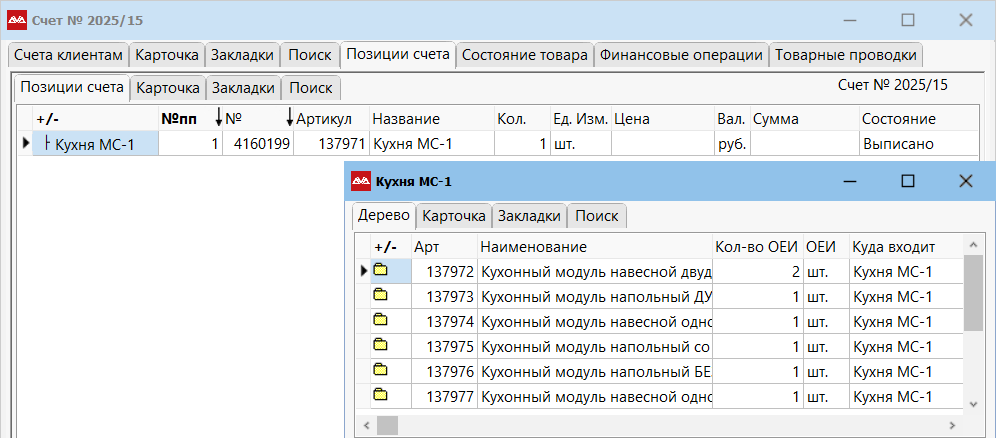Click the folder icon for article 137972
Viewport: 996px width, 438px height.
(x=380, y=270)
